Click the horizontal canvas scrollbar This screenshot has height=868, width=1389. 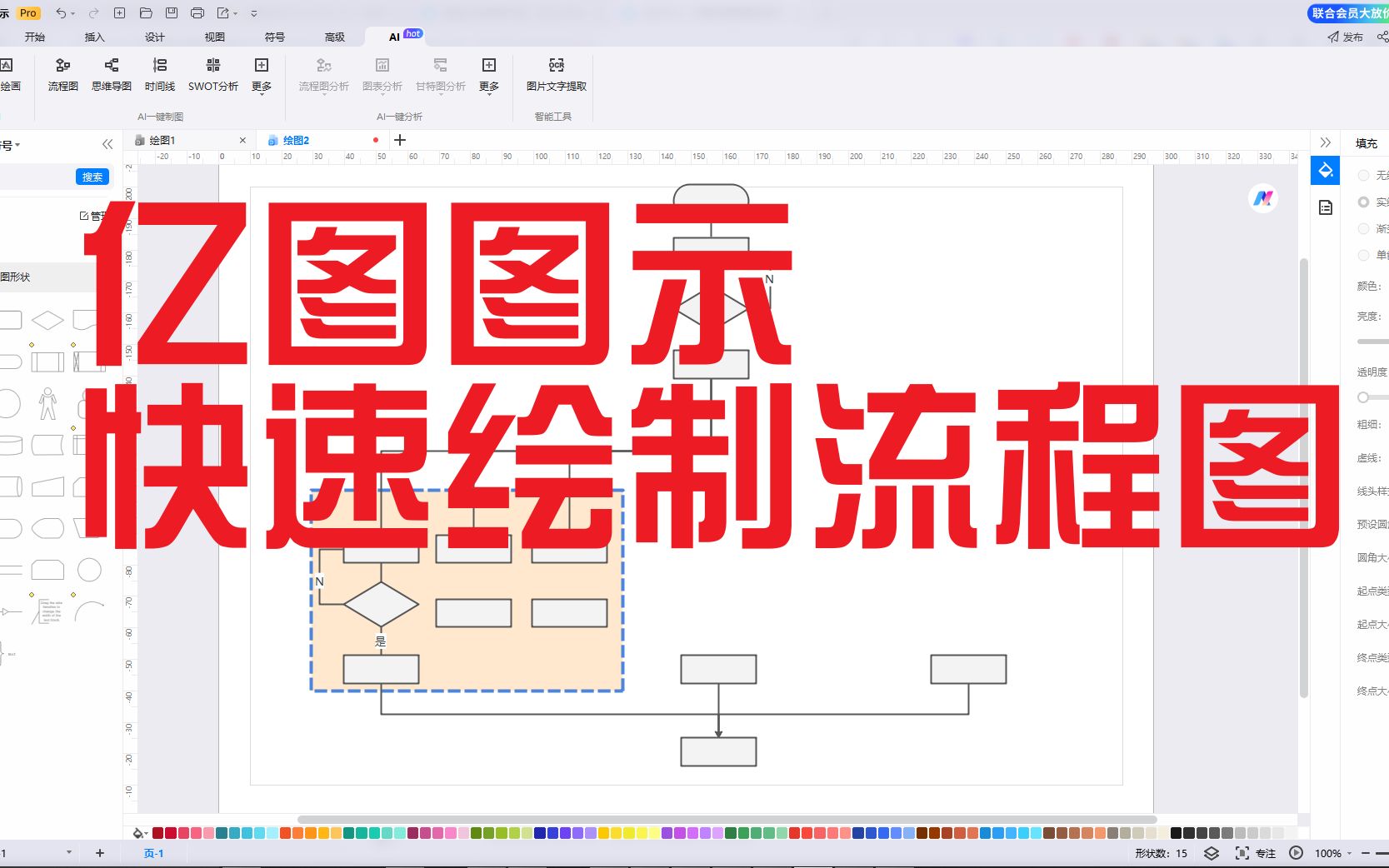tap(727, 820)
